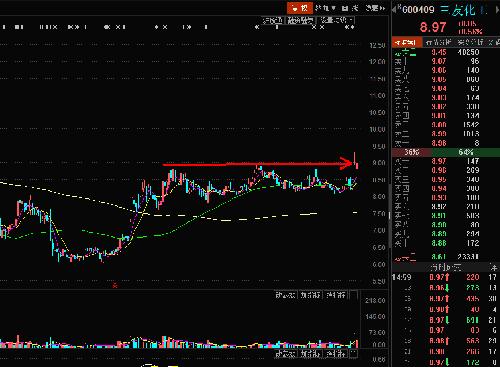Screen dimensions: 500x367
Task: Click the first indicator button in the bottom panel
Action: (x=286, y=354)
